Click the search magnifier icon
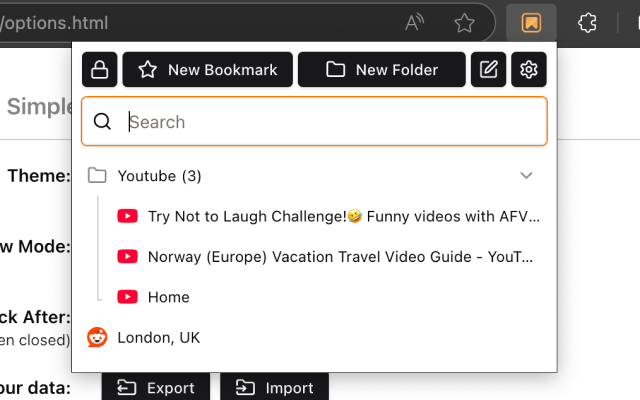640x400 pixels. coord(102,122)
